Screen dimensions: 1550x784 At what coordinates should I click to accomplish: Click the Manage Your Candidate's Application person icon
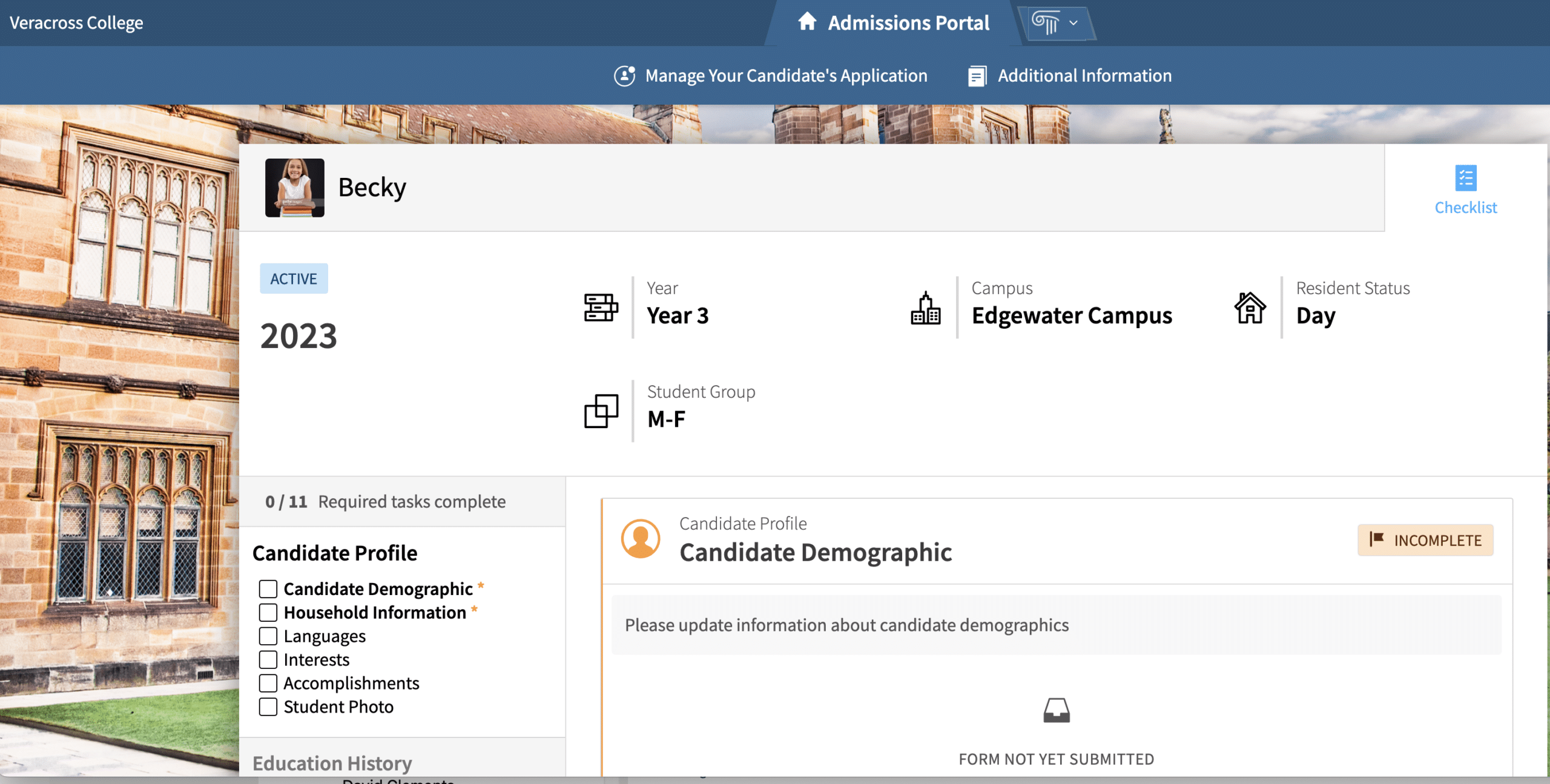click(x=624, y=76)
